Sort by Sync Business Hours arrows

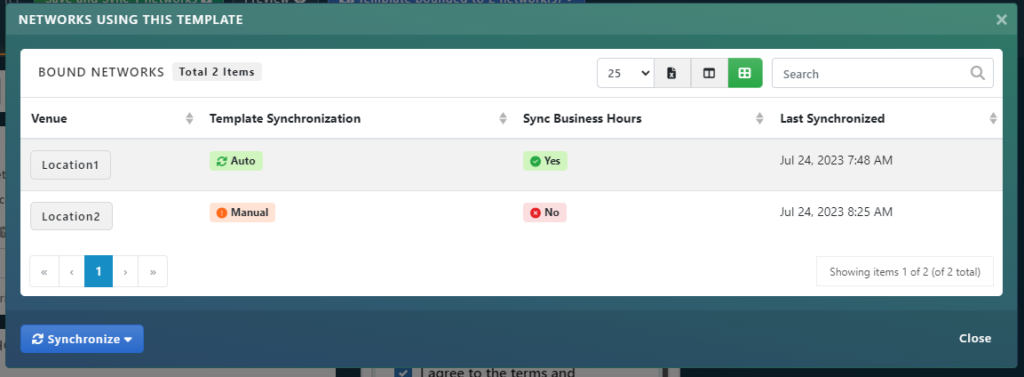(x=760, y=118)
